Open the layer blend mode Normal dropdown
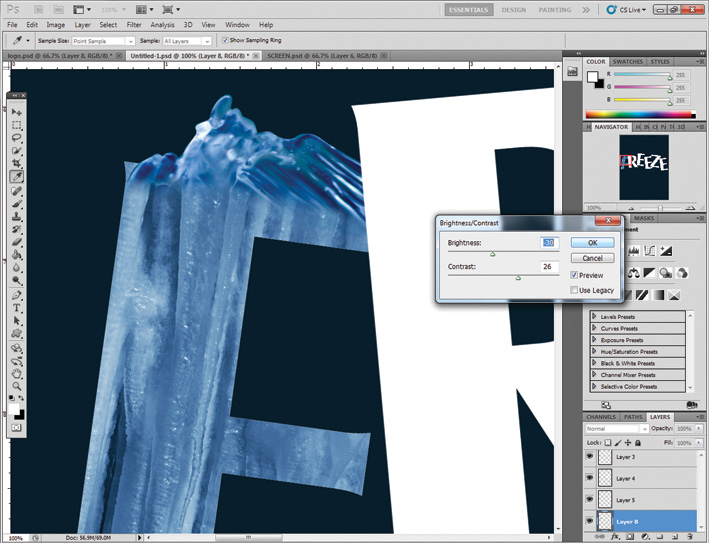The image size is (709, 543). pos(615,429)
